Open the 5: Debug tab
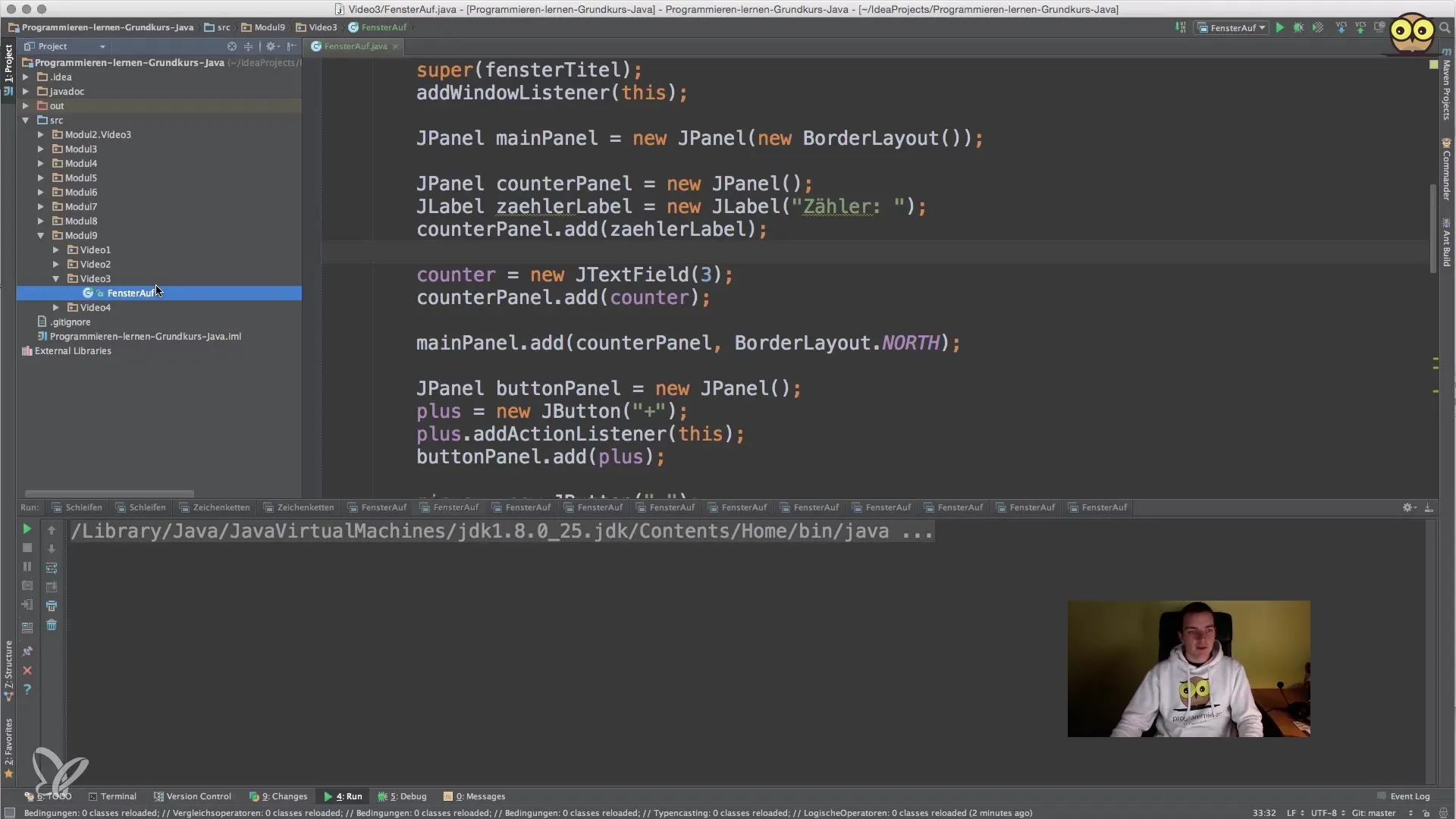This screenshot has height=819, width=1456. 403,796
